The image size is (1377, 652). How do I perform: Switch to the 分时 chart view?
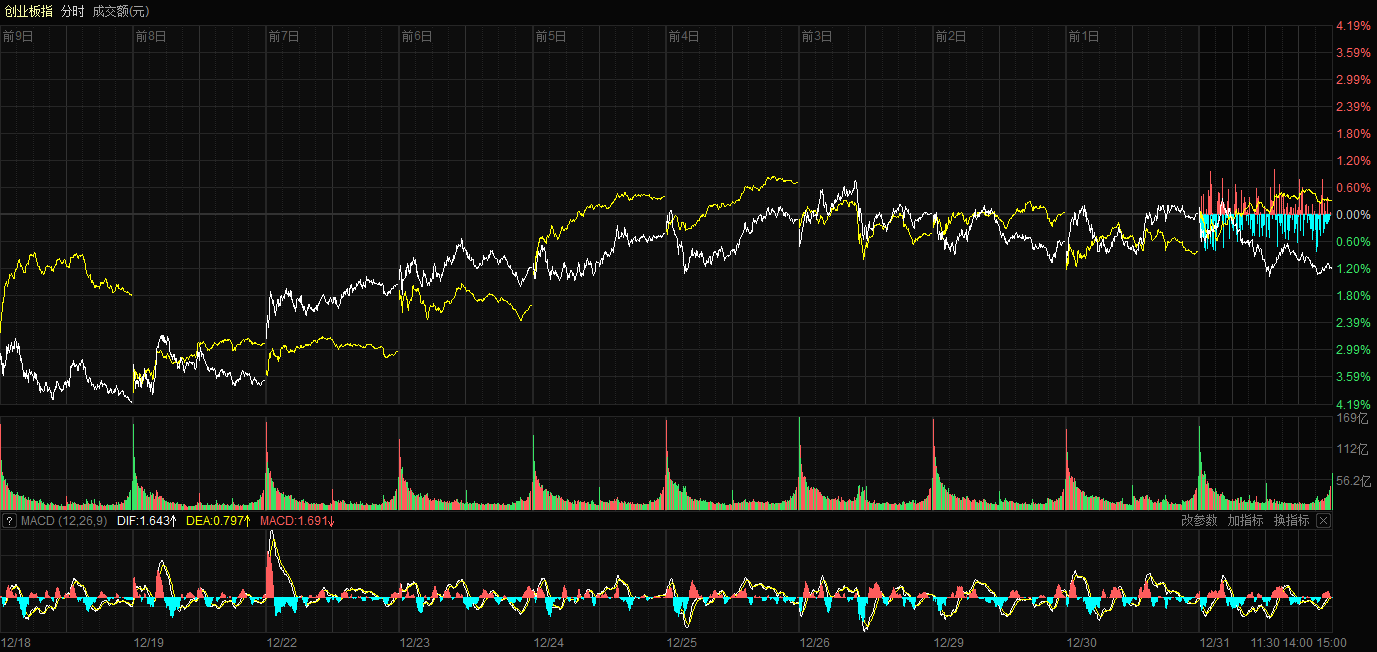coord(73,11)
